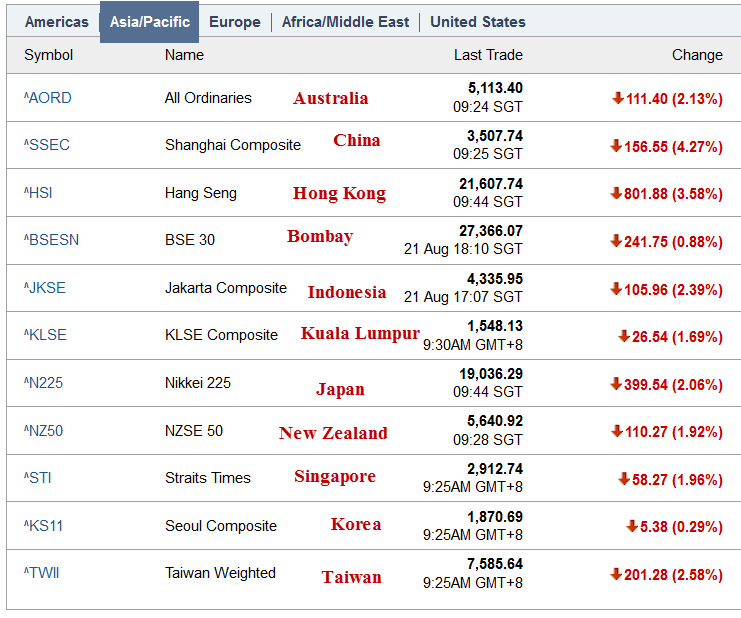Open the ^HSI symbol link

tap(40, 193)
